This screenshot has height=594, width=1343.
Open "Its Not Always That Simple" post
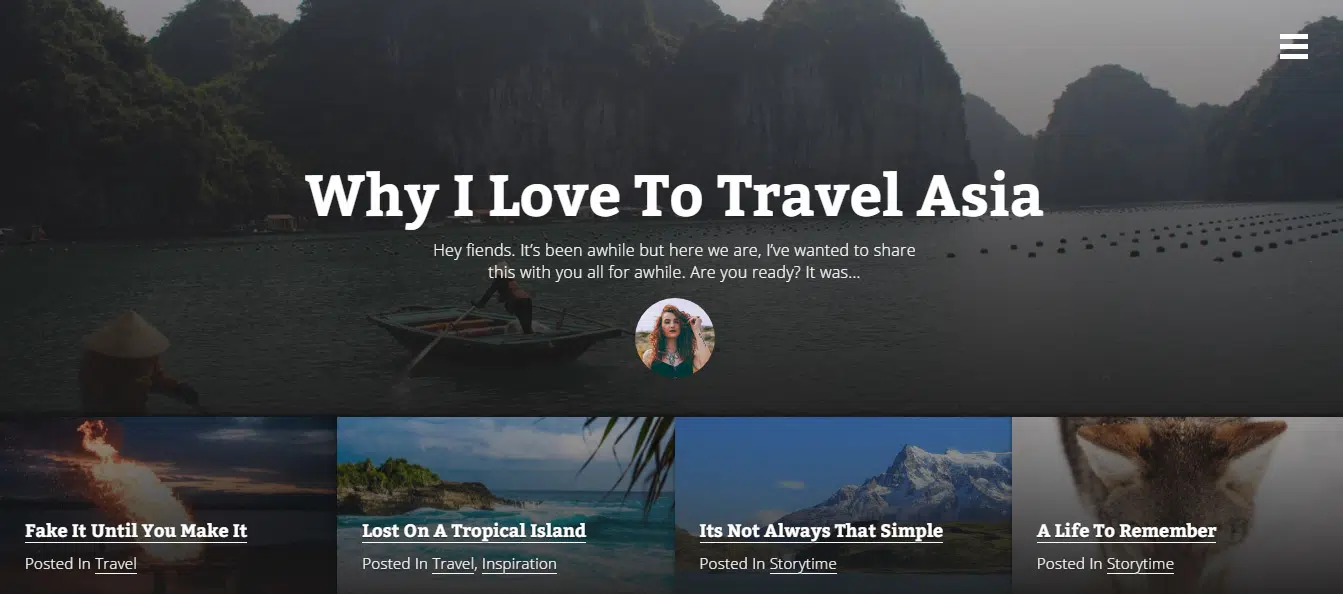coord(821,531)
